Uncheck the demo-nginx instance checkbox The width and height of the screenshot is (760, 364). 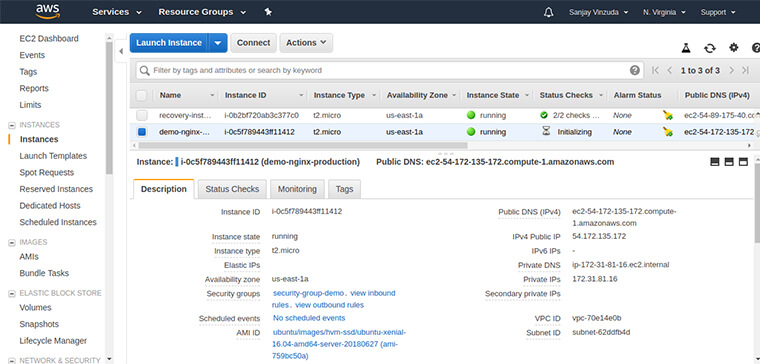[x=142, y=132]
